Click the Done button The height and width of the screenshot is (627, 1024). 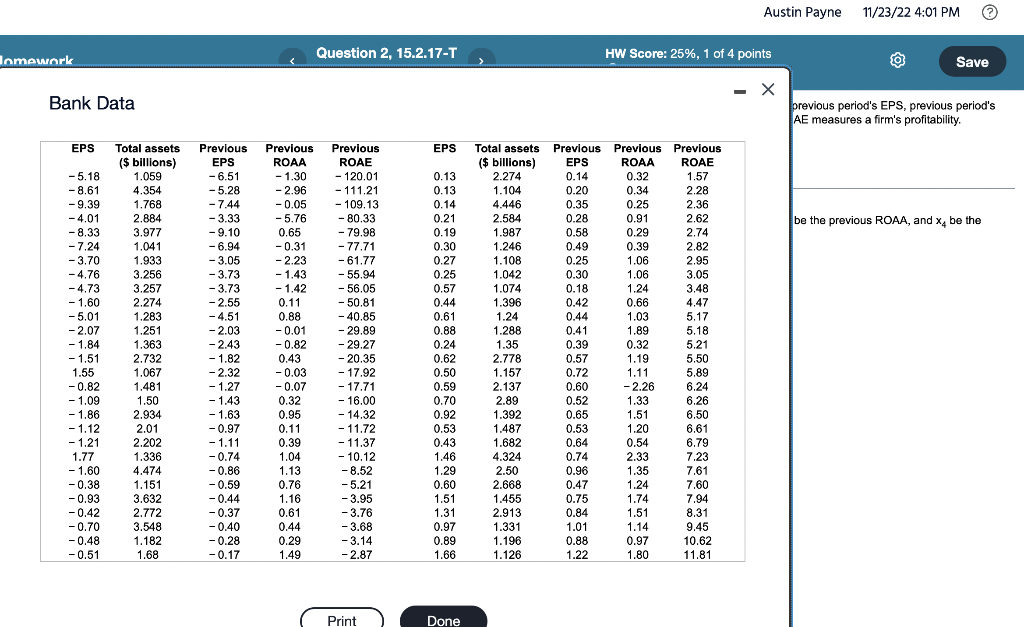tap(443, 618)
